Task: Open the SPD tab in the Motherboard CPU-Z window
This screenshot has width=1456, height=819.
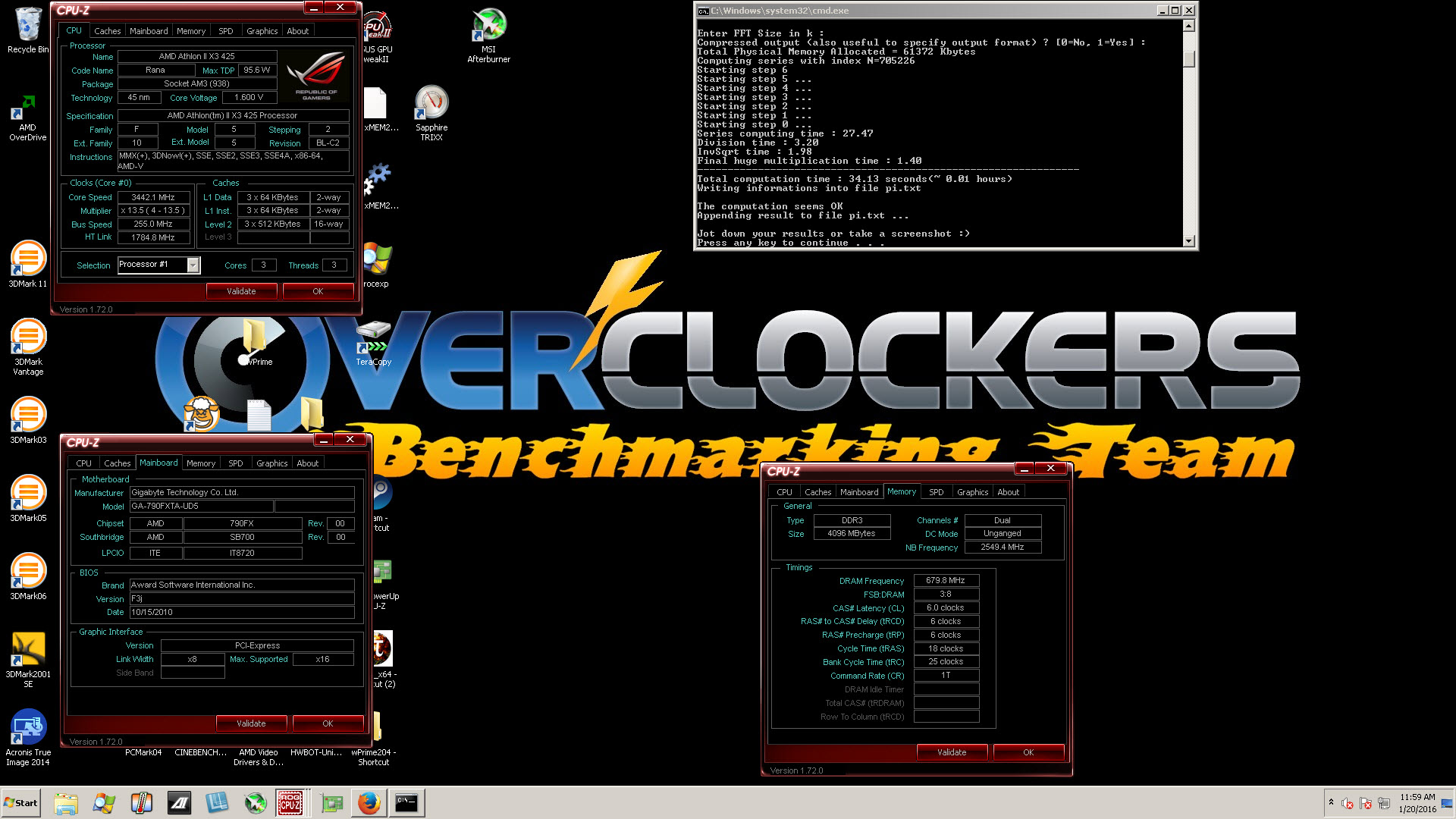Action: coord(236,463)
